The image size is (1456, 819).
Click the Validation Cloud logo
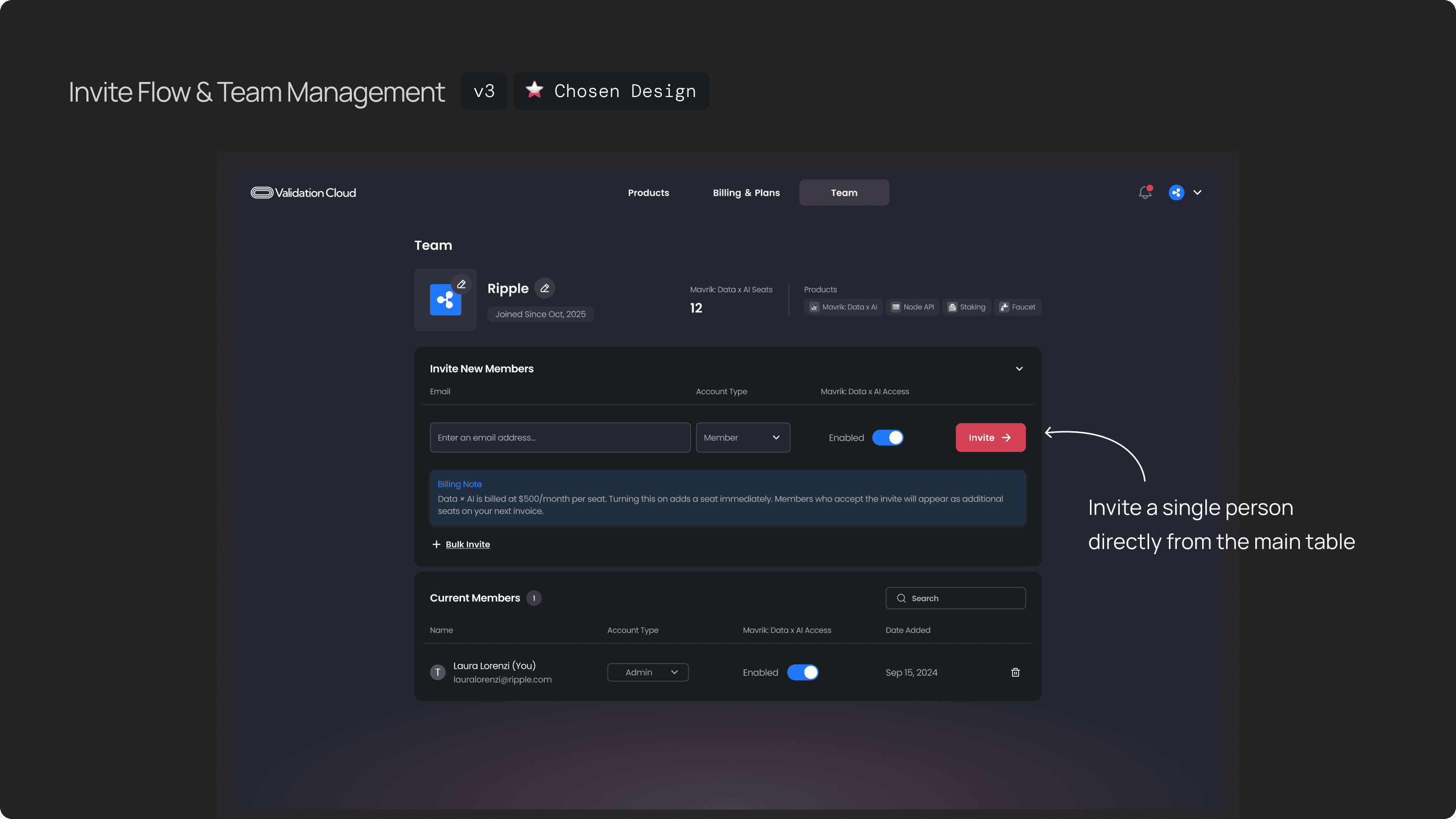tap(303, 193)
